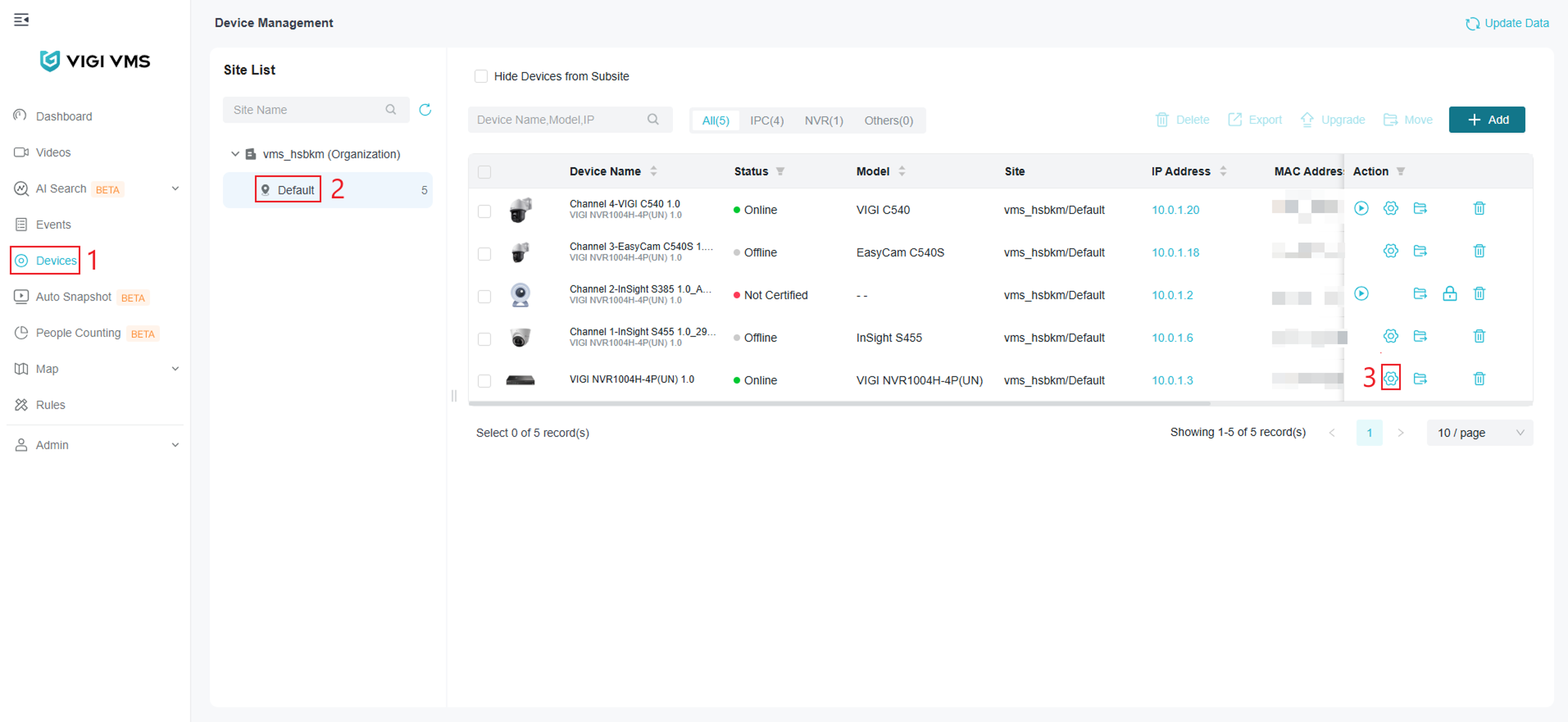Play live view for Channel 2-InSight S385

click(1361, 293)
